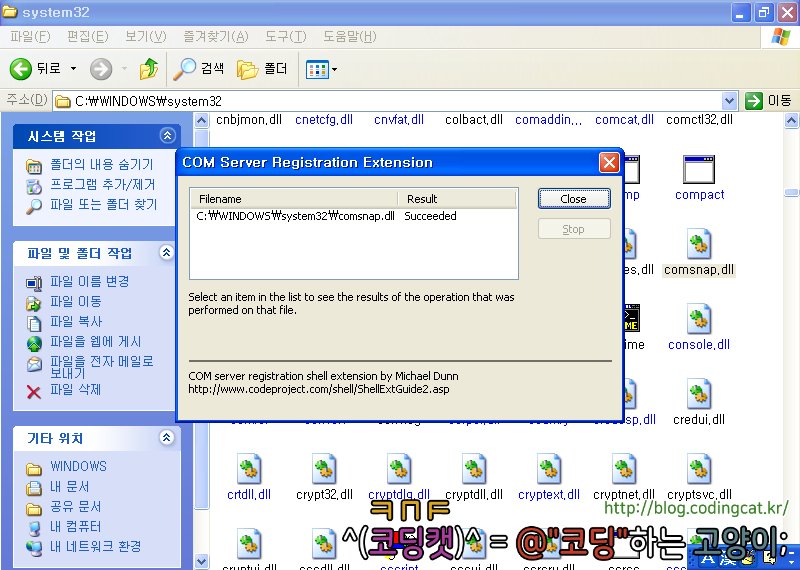
Task: Open the 검색 search tool
Action: pyautogui.click(x=198, y=69)
